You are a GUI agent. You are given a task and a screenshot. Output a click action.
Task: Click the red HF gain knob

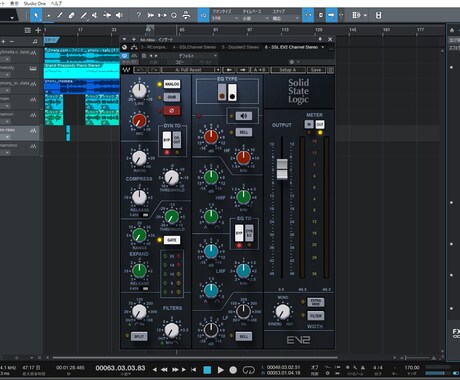click(211, 137)
